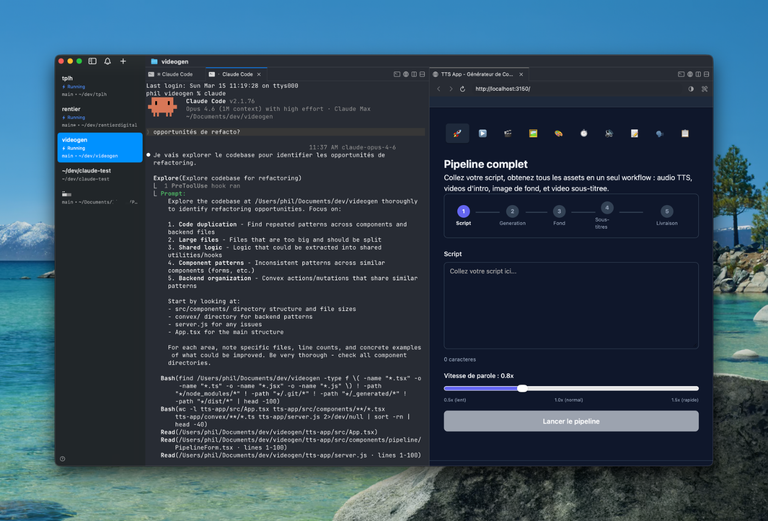Open the tpih workspace in sidebar
768x521 pixels.
tap(100, 86)
